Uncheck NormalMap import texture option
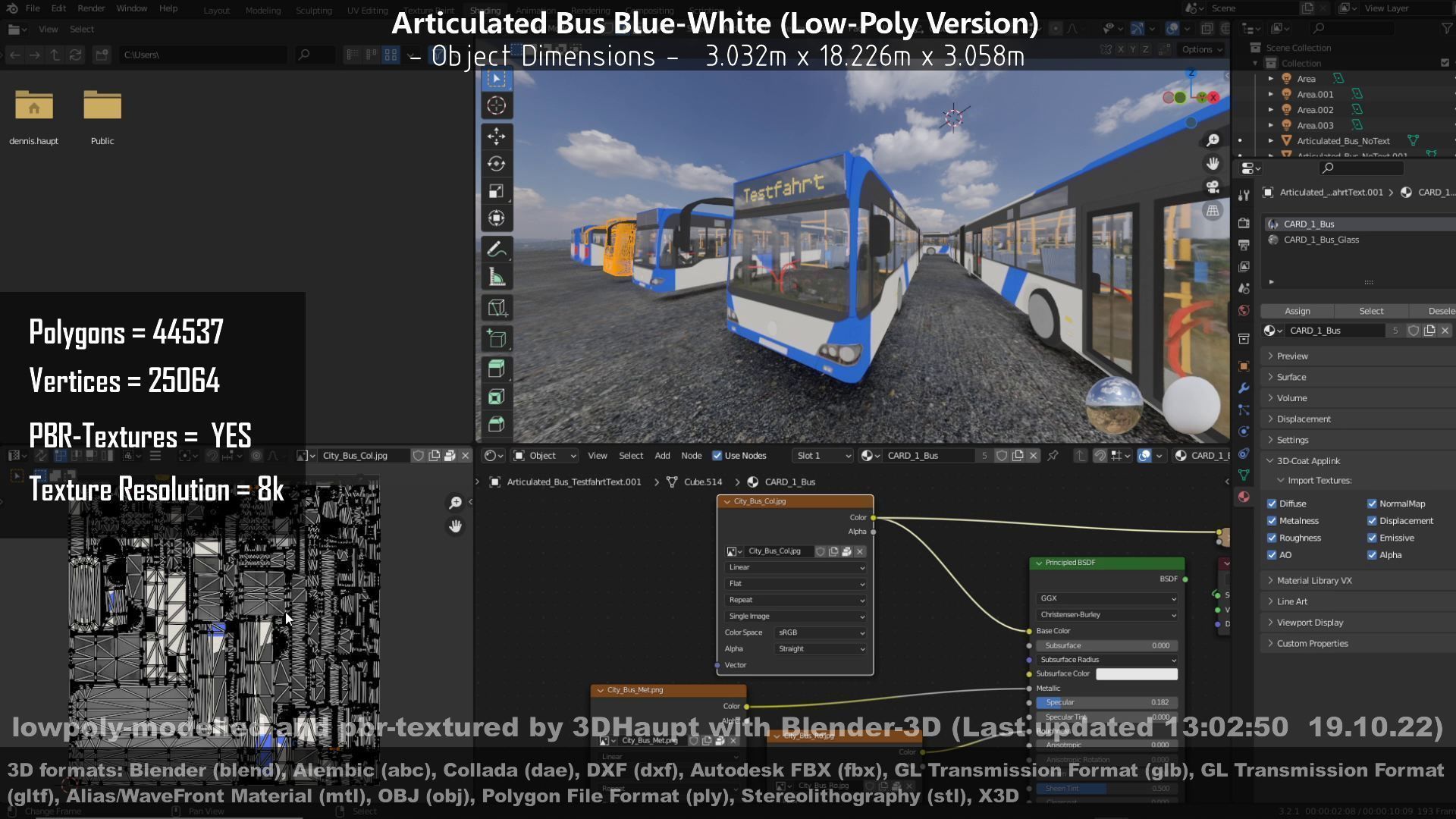Image resolution: width=1456 pixels, height=819 pixels. [x=1372, y=504]
